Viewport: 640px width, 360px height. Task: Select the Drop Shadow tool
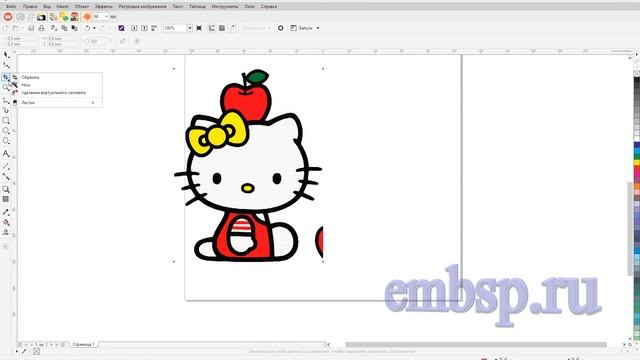[6, 189]
